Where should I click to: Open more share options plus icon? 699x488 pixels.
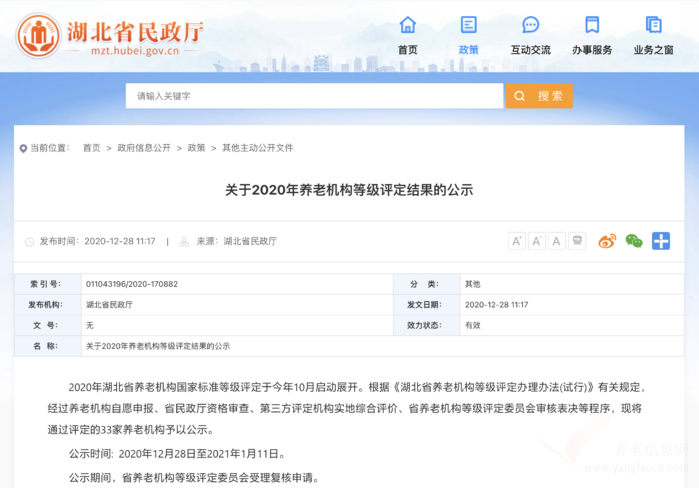point(661,241)
